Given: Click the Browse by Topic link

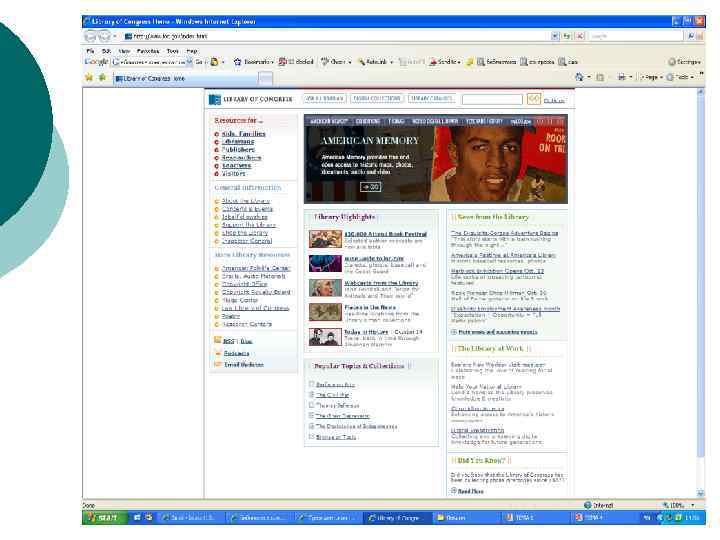Looking at the screenshot, I should tap(336, 437).
